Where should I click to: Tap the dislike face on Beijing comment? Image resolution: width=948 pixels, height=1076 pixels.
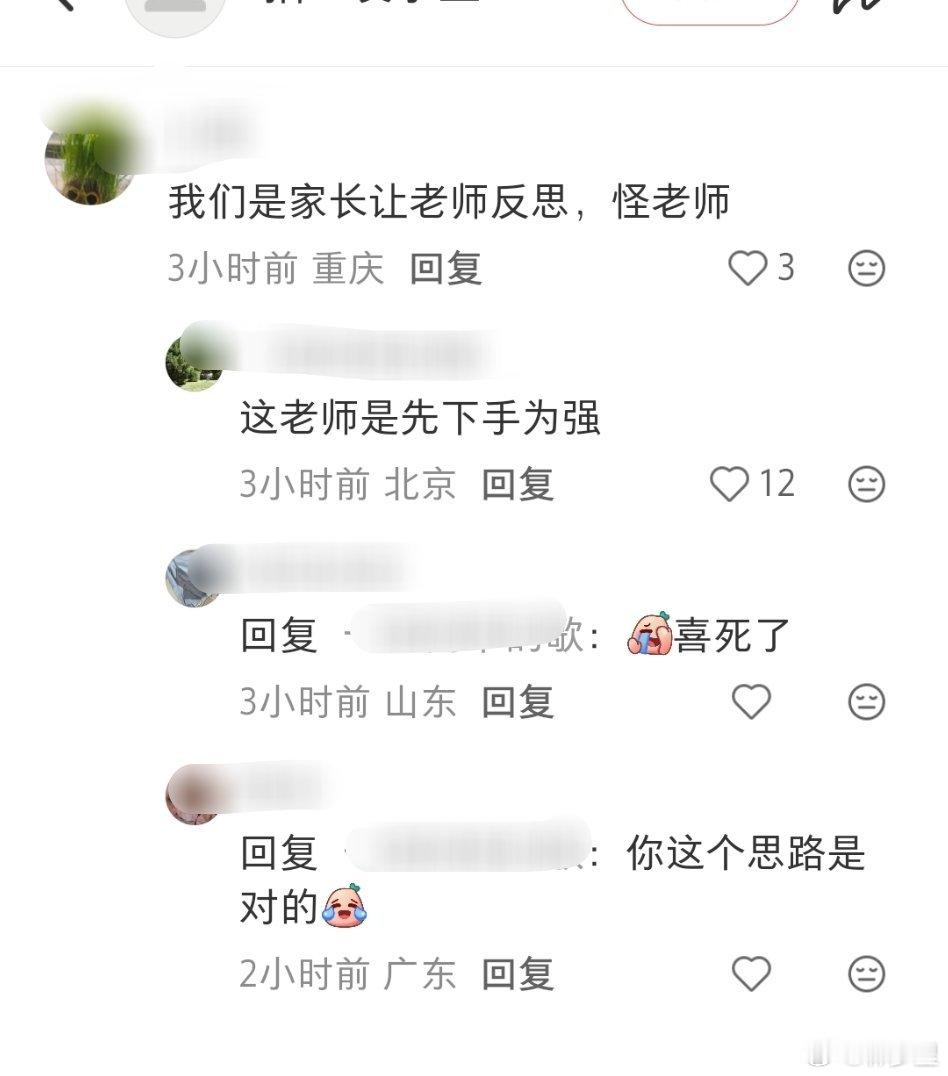(867, 484)
